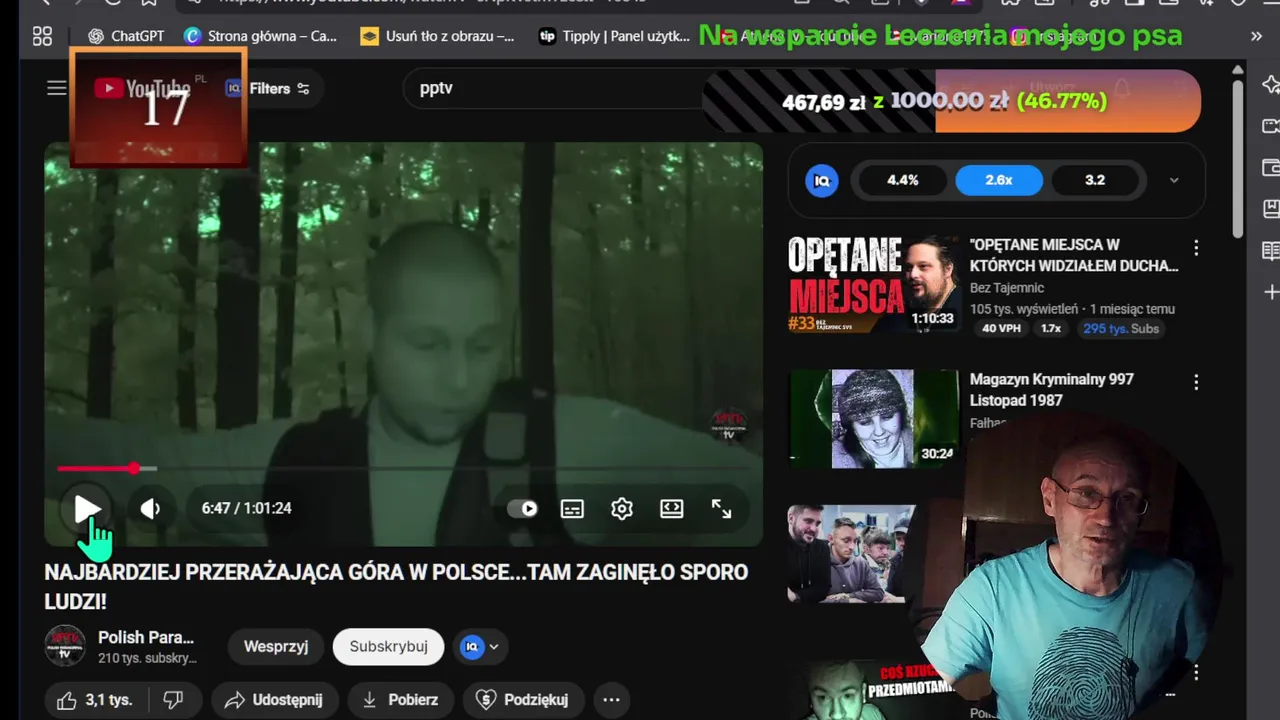Open the OPĘTANE MIEJSCA W KTÓRYCH video title

(x=1074, y=255)
